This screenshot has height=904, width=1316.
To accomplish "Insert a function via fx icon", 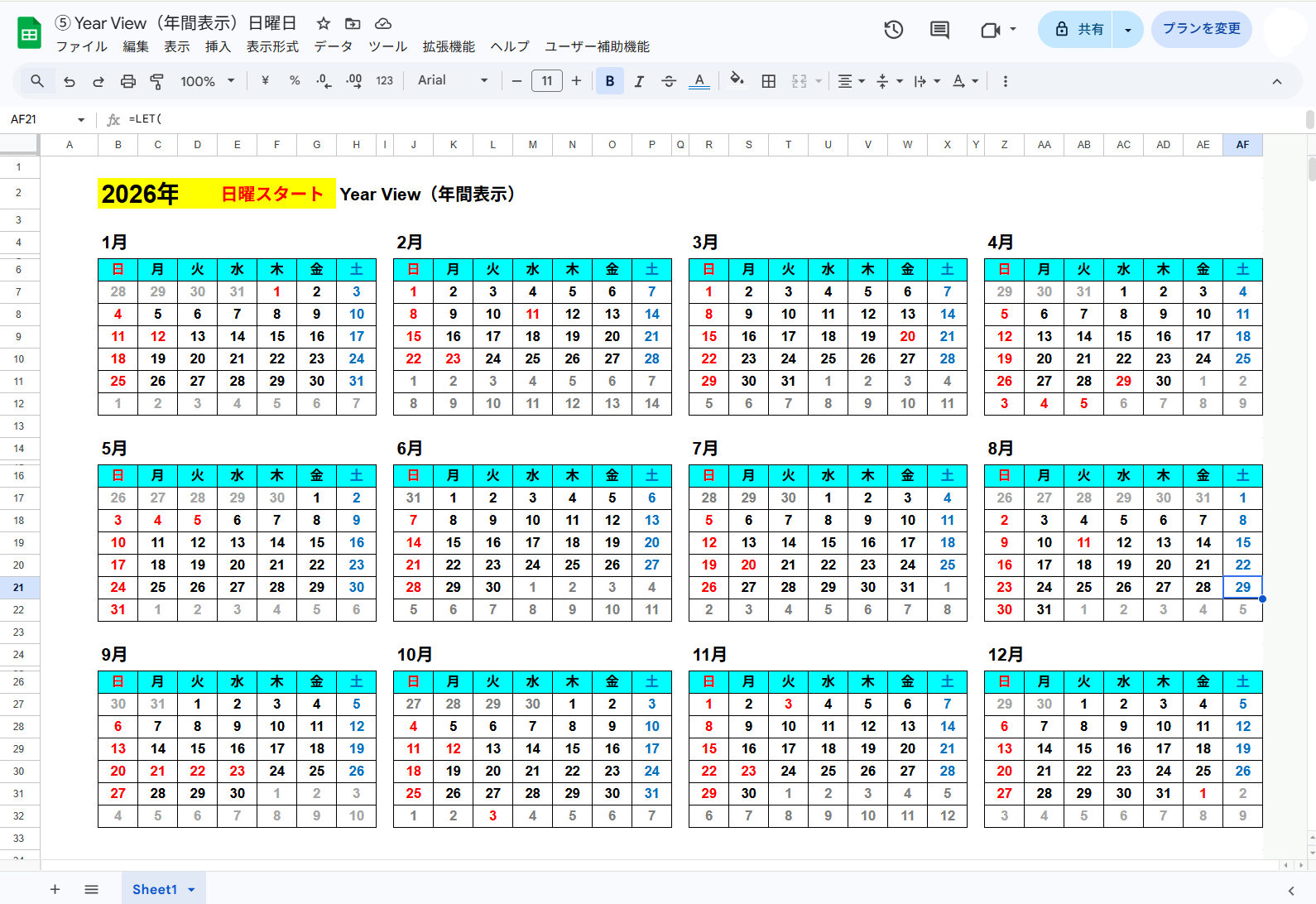I will coord(113,119).
